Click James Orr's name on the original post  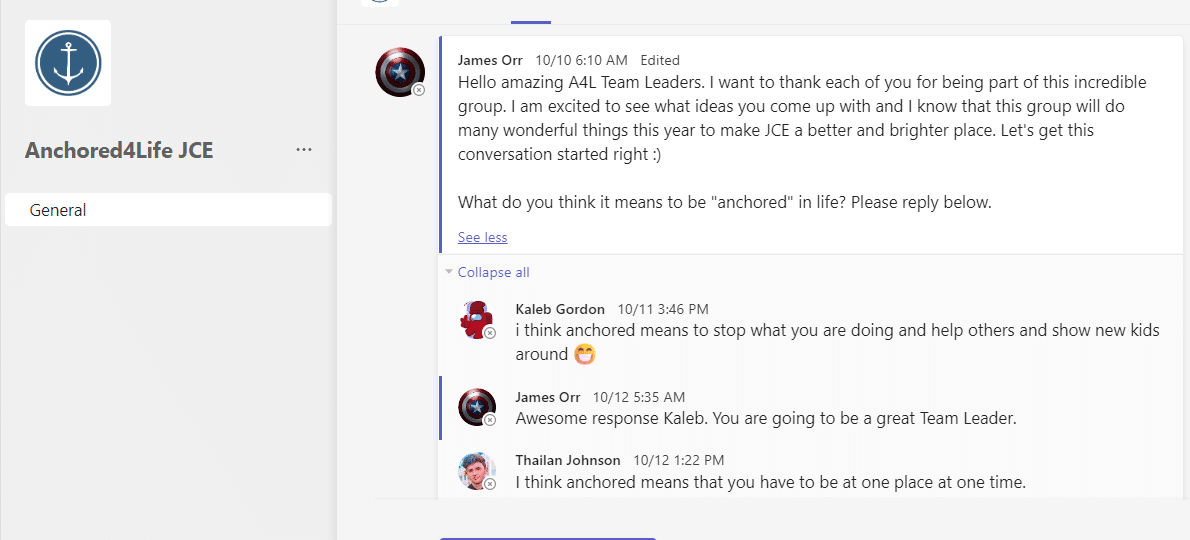tap(490, 60)
